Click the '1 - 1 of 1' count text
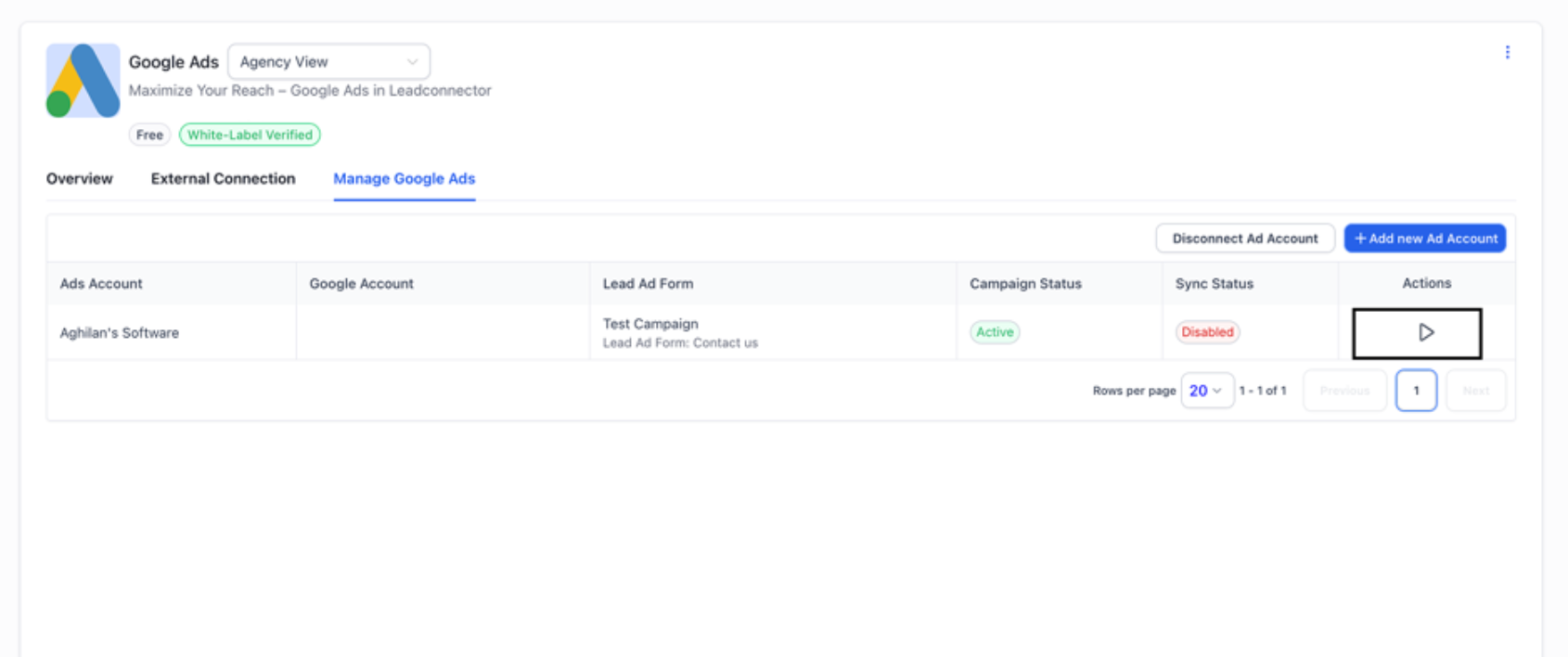This screenshot has height=657, width=1568. coord(1263,391)
